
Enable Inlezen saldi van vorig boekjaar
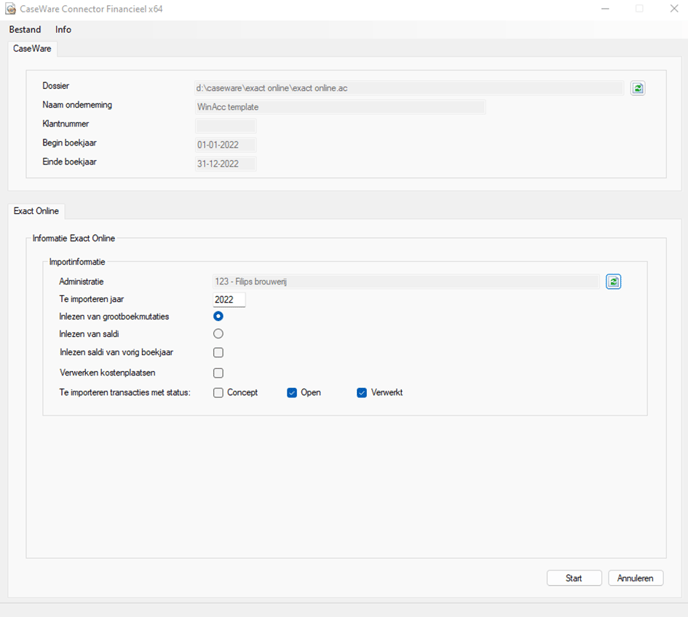coord(218,352)
